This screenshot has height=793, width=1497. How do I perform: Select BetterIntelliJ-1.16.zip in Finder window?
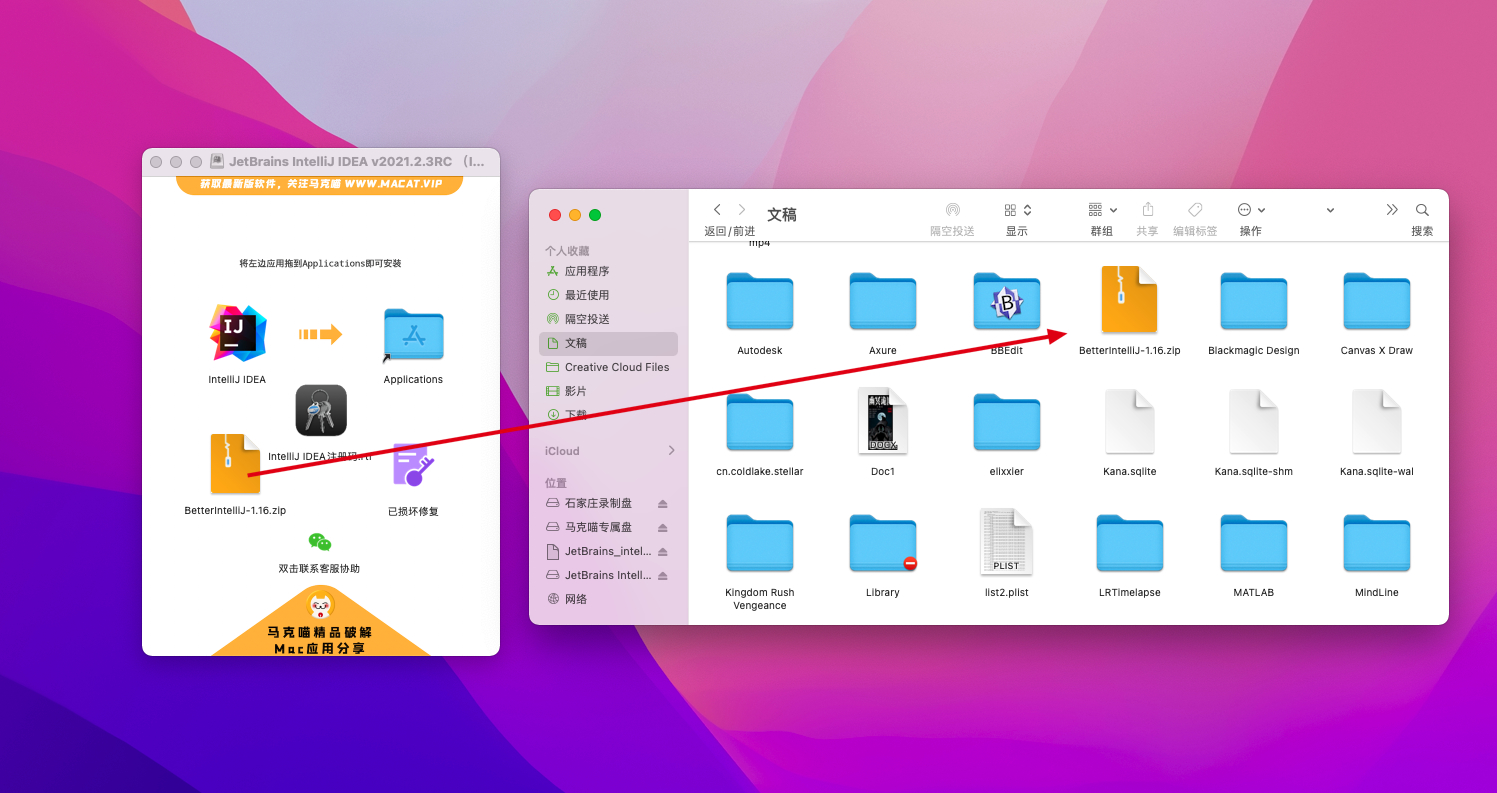(1129, 299)
